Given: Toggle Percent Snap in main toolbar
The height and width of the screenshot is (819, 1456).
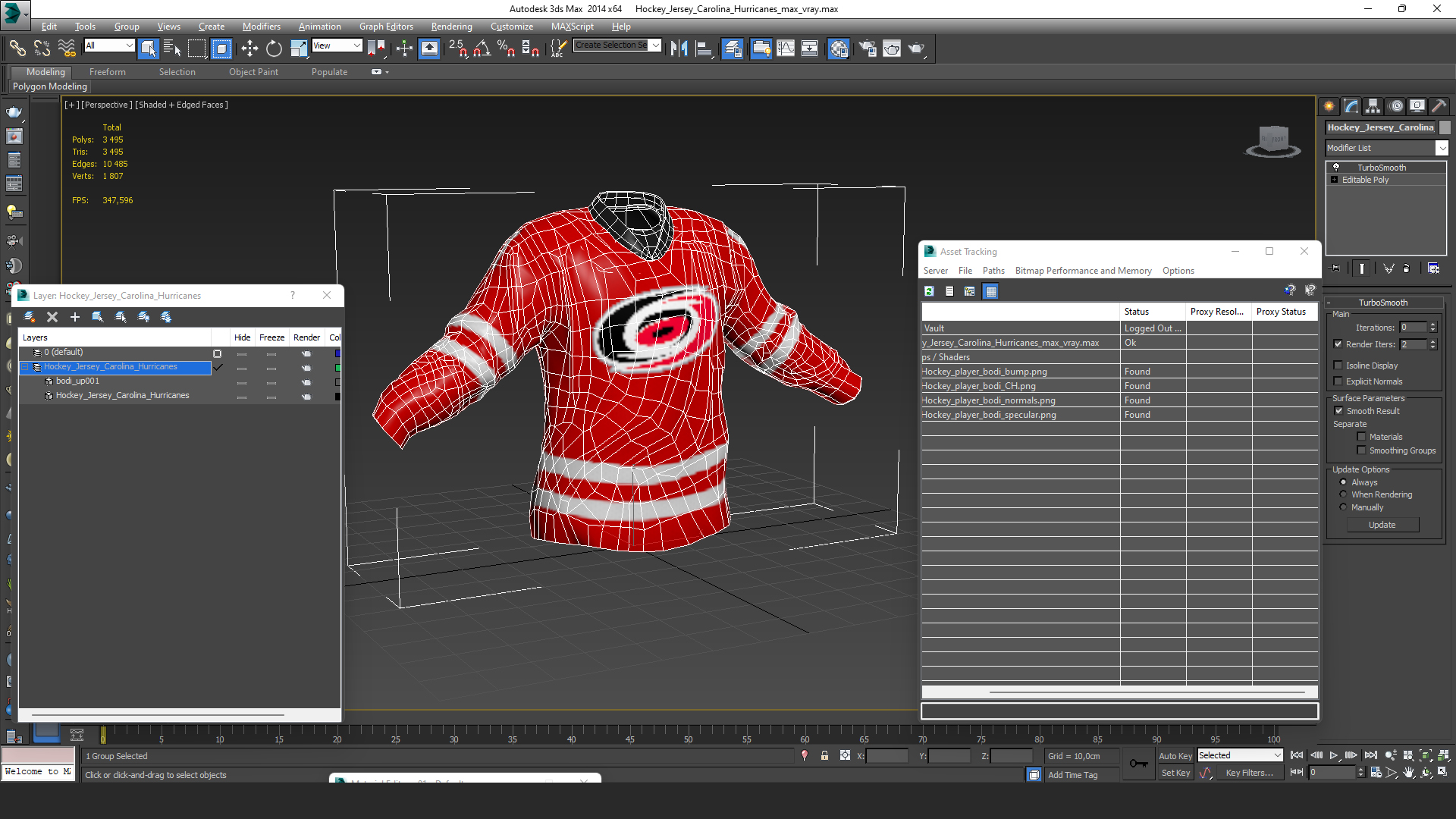Looking at the screenshot, I should (x=506, y=49).
